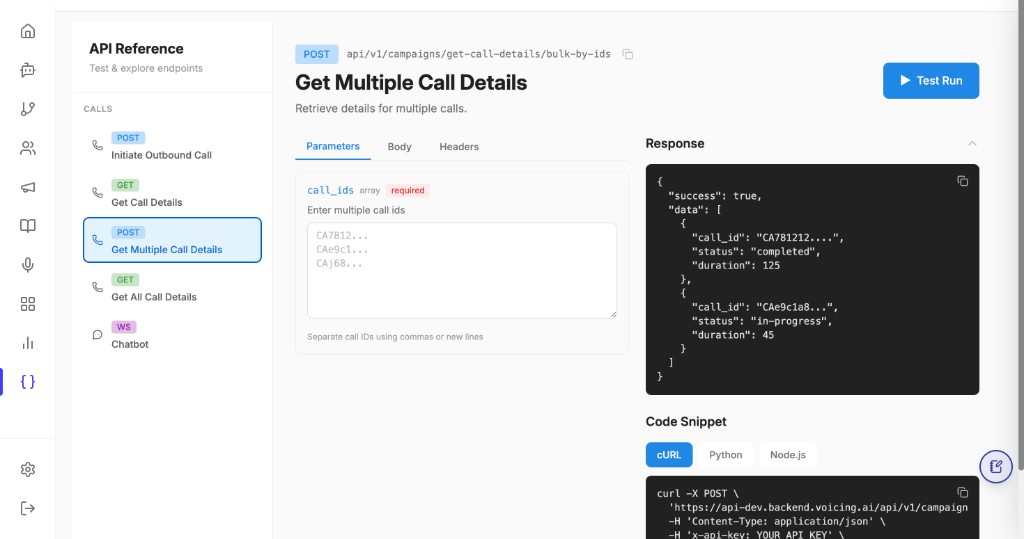Open the analytics bar chart icon

click(27, 343)
